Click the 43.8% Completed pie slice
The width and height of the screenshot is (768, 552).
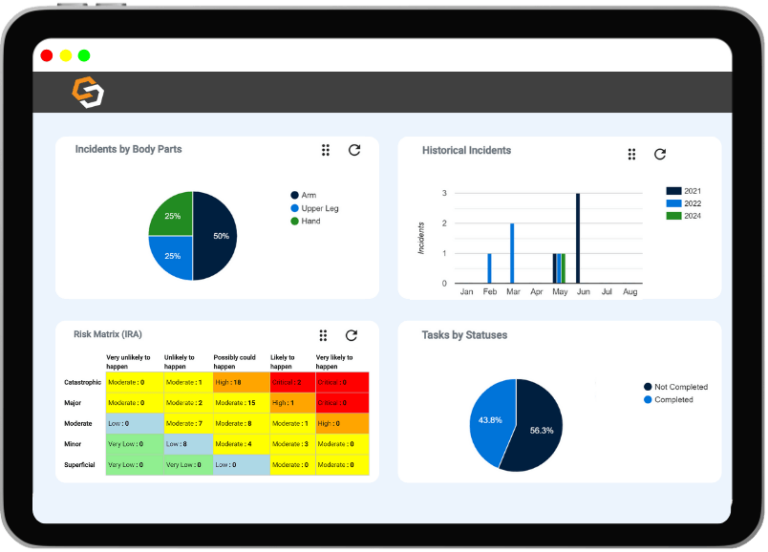(x=489, y=420)
